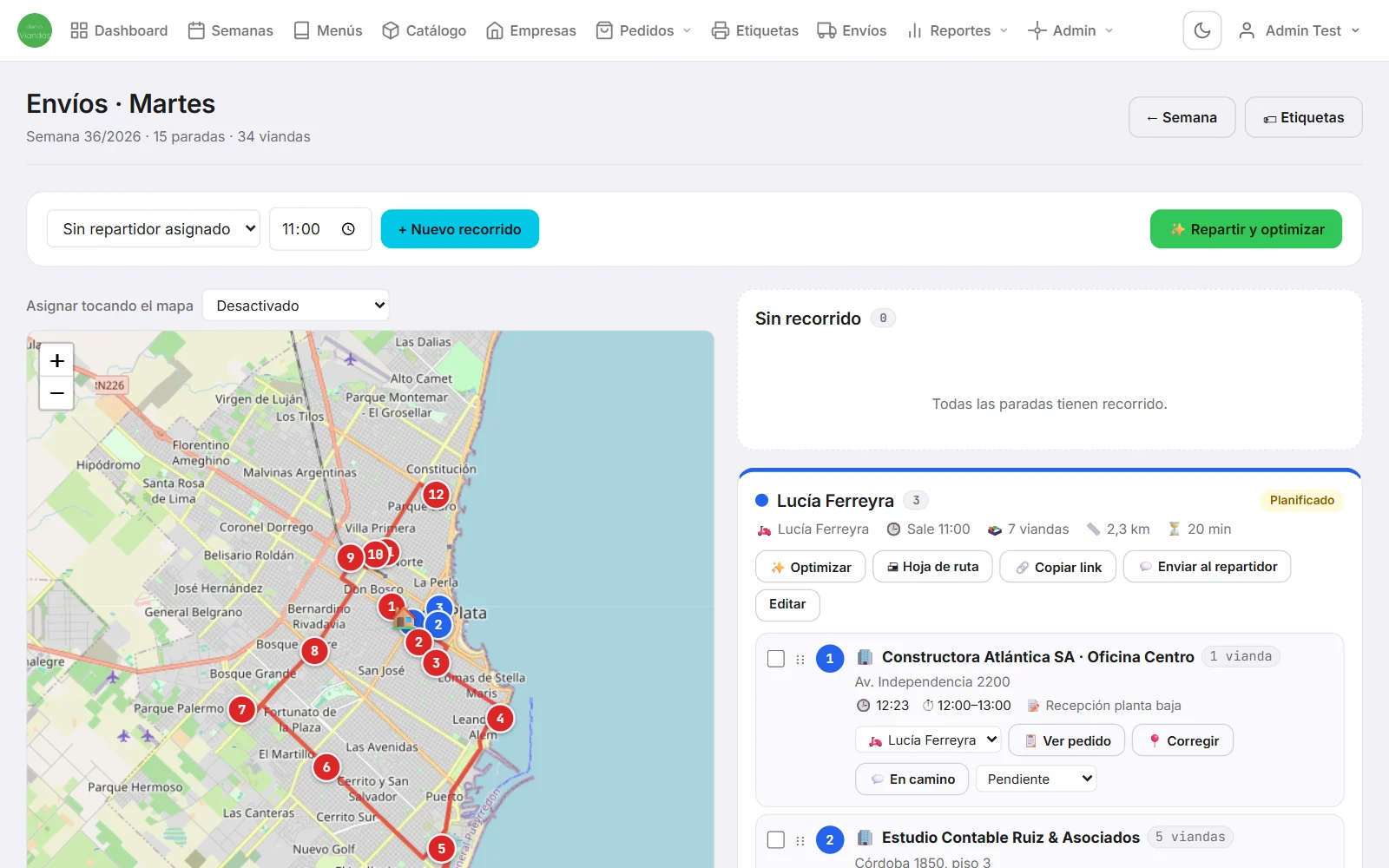Click clock icon in 11:00 time field
Screen dimensions: 1389x868
point(348,229)
